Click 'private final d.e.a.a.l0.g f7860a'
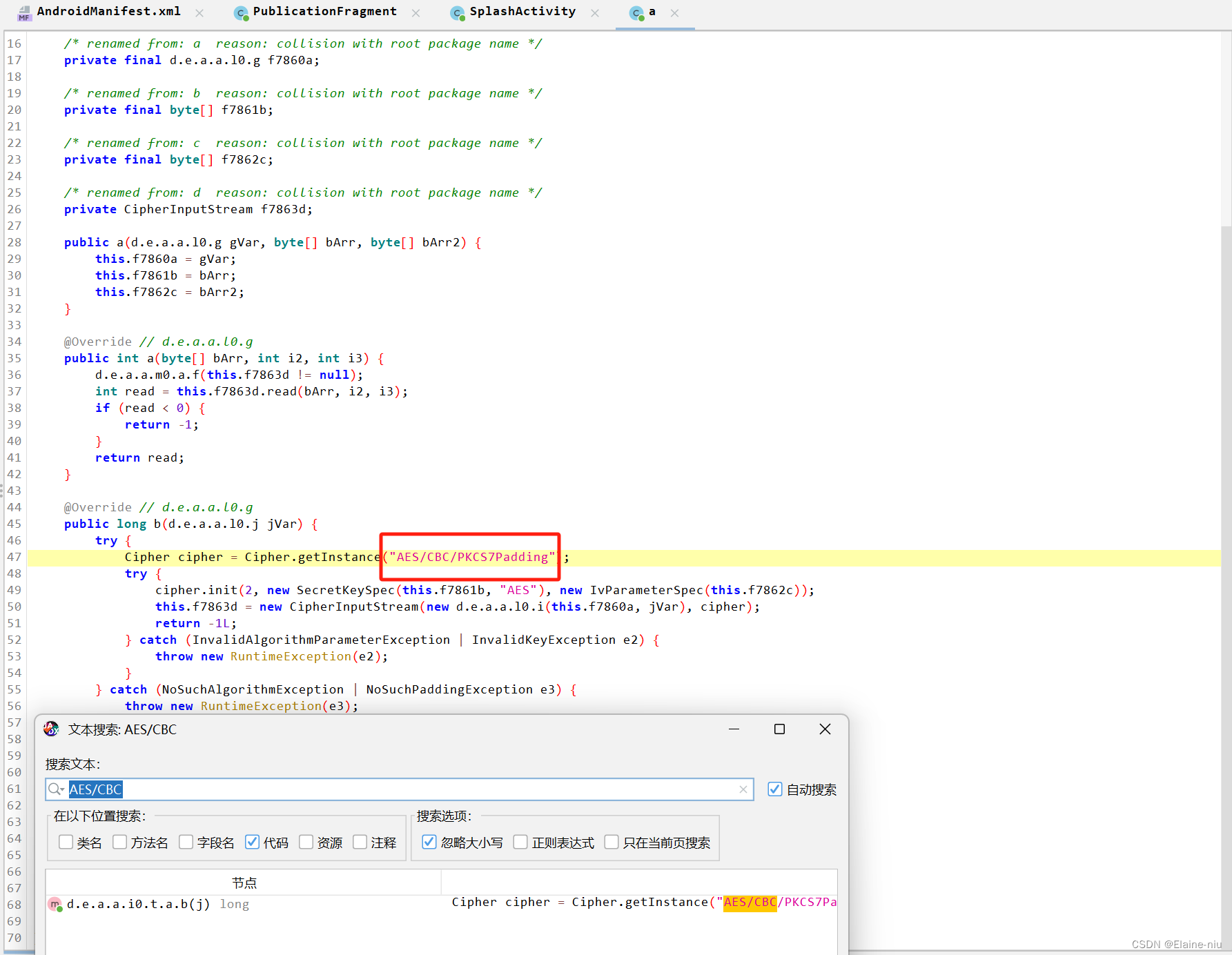The image size is (1232, 955). (191, 60)
